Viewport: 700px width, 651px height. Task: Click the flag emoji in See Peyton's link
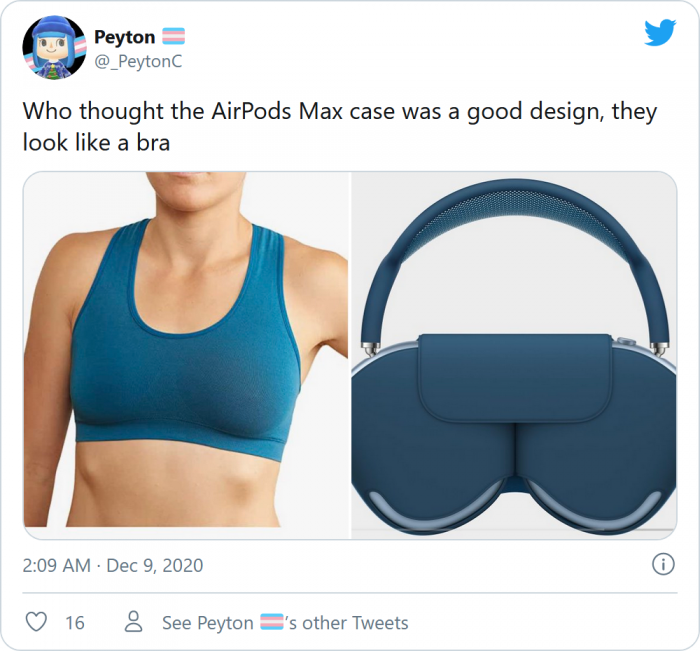[x=271, y=622]
